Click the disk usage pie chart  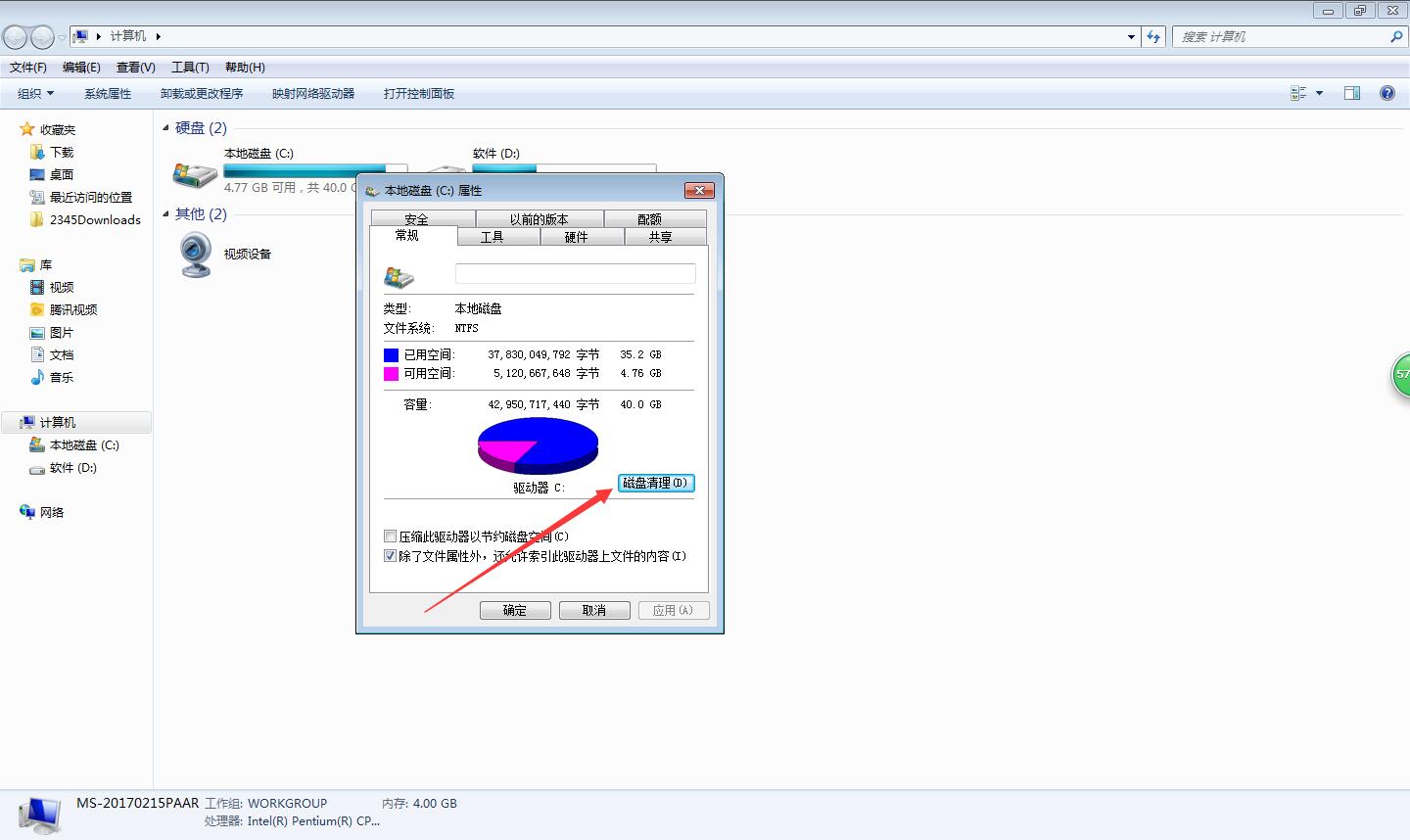(538, 445)
